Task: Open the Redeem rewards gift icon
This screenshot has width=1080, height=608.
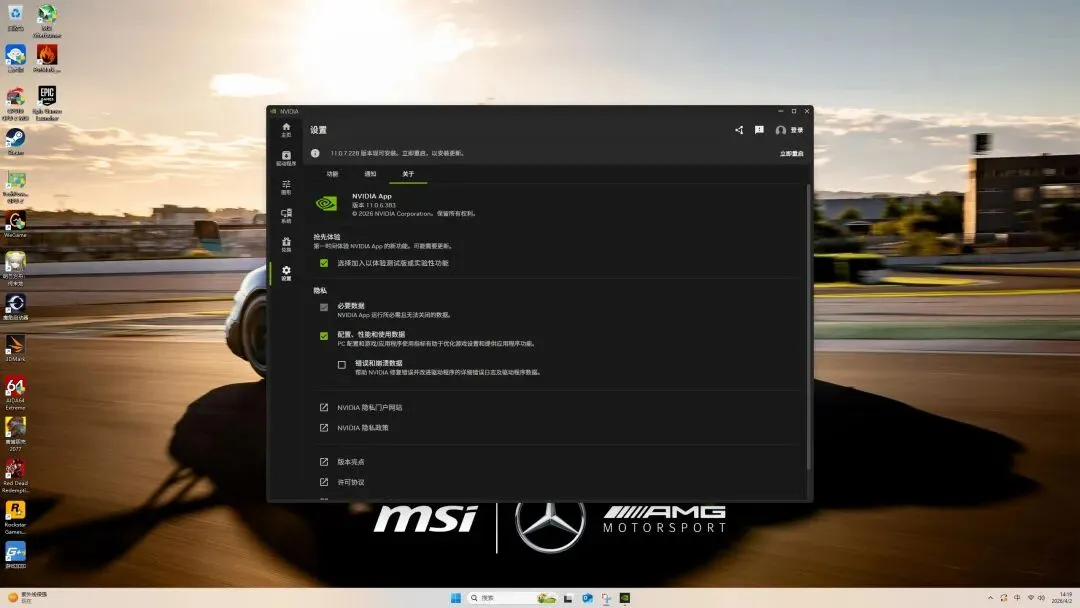Action: tap(286, 244)
